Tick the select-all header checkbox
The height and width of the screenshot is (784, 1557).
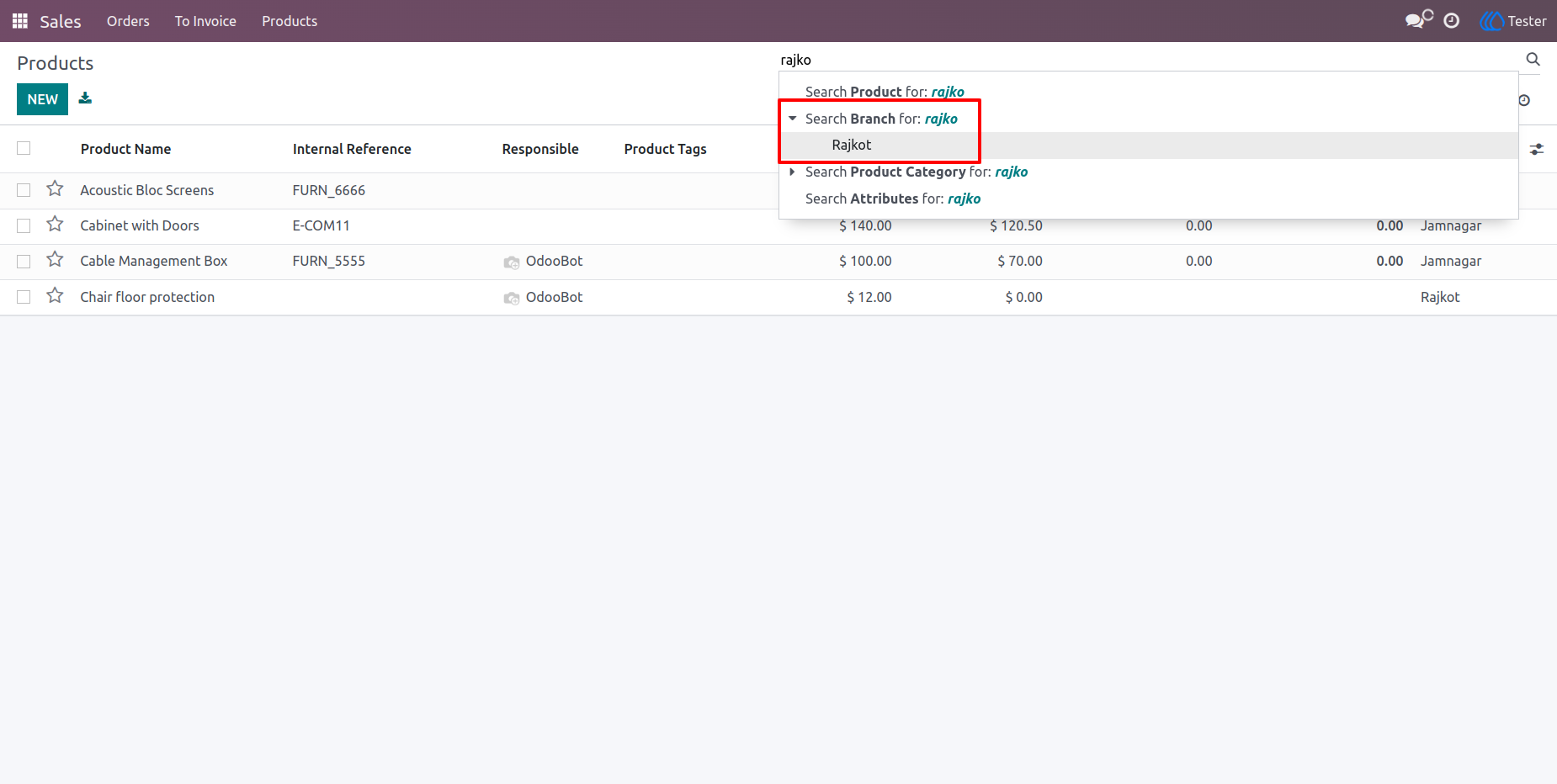click(24, 148)
